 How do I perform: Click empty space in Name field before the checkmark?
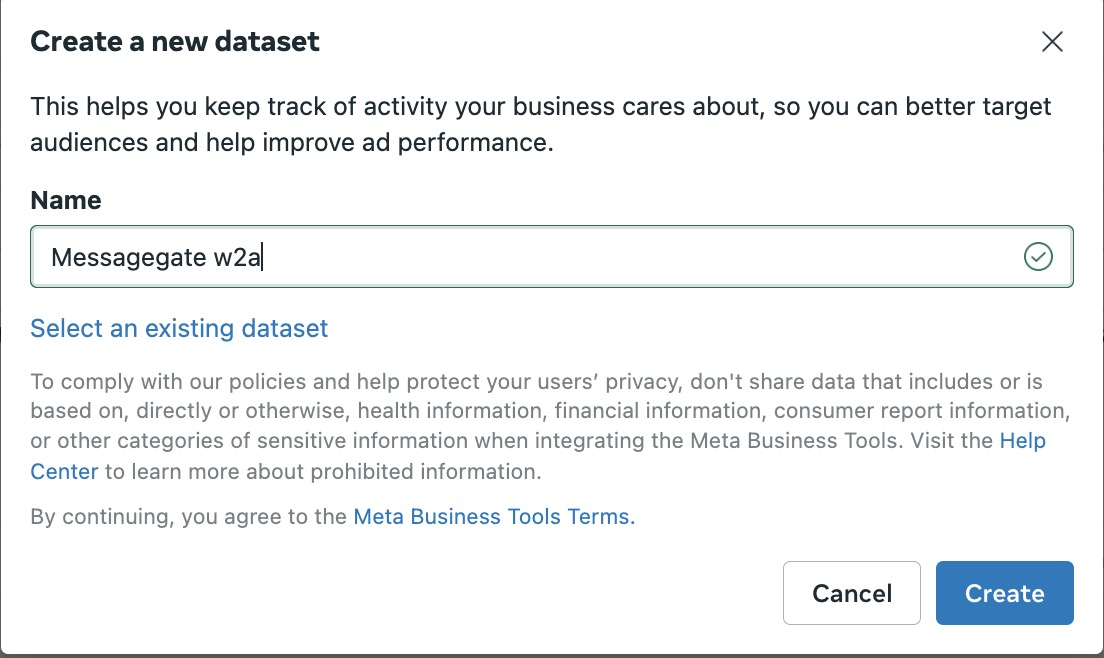[650, 257]
